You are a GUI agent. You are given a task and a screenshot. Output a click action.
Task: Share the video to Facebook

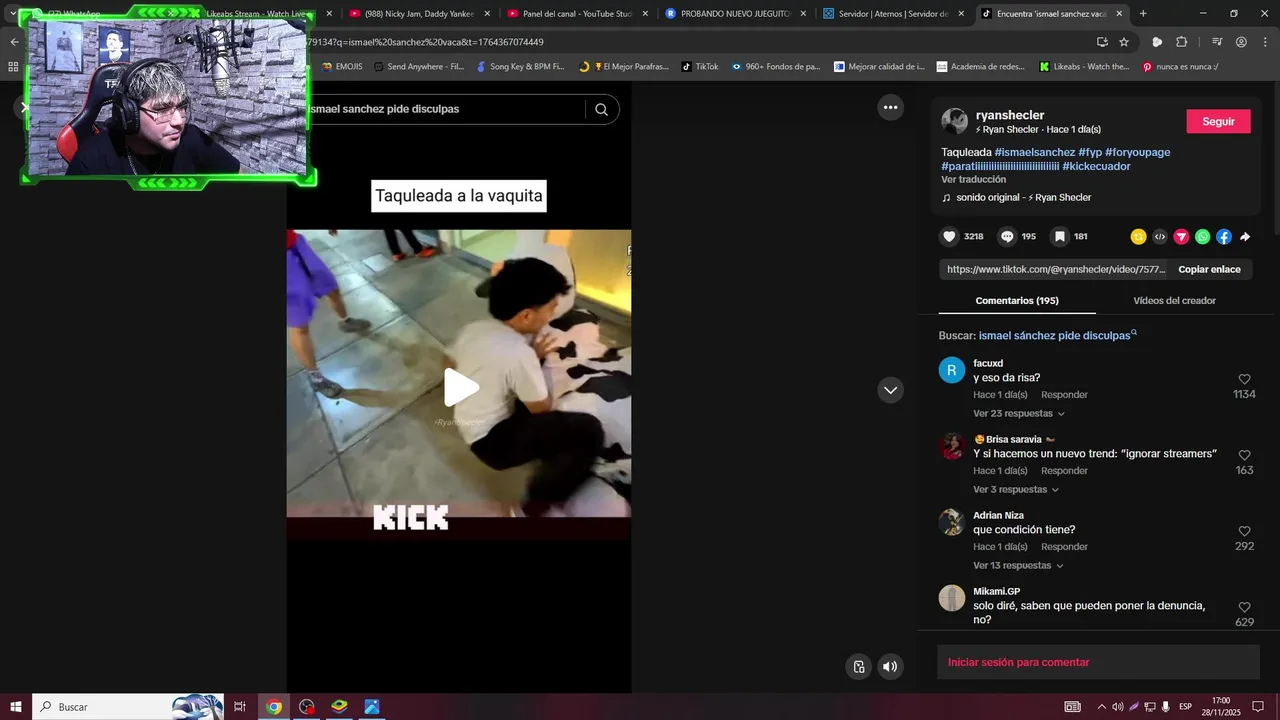click(1224, 237)
